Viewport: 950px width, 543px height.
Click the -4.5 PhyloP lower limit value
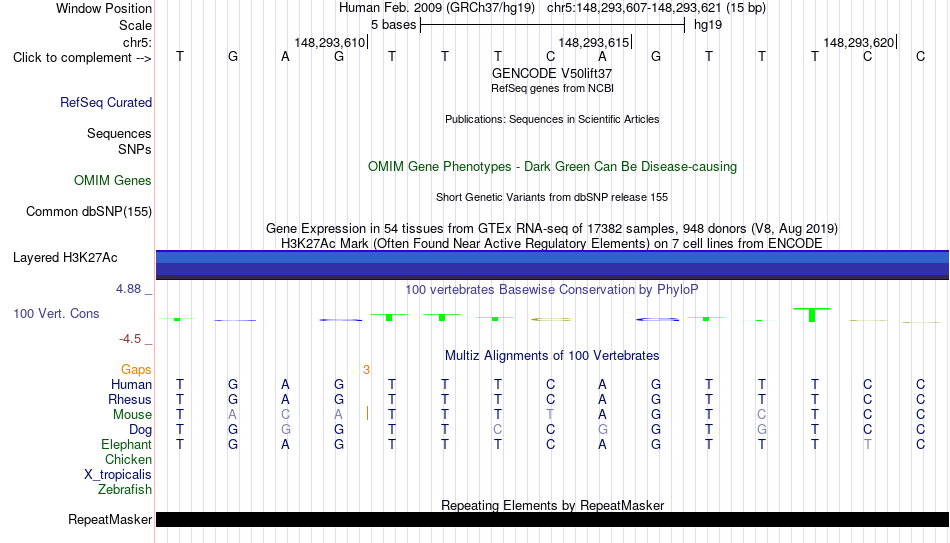(130, 339)
